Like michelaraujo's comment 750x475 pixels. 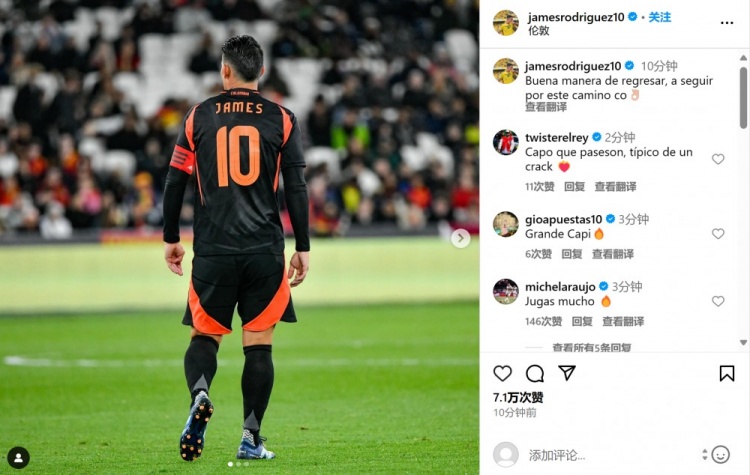point(718,301)
